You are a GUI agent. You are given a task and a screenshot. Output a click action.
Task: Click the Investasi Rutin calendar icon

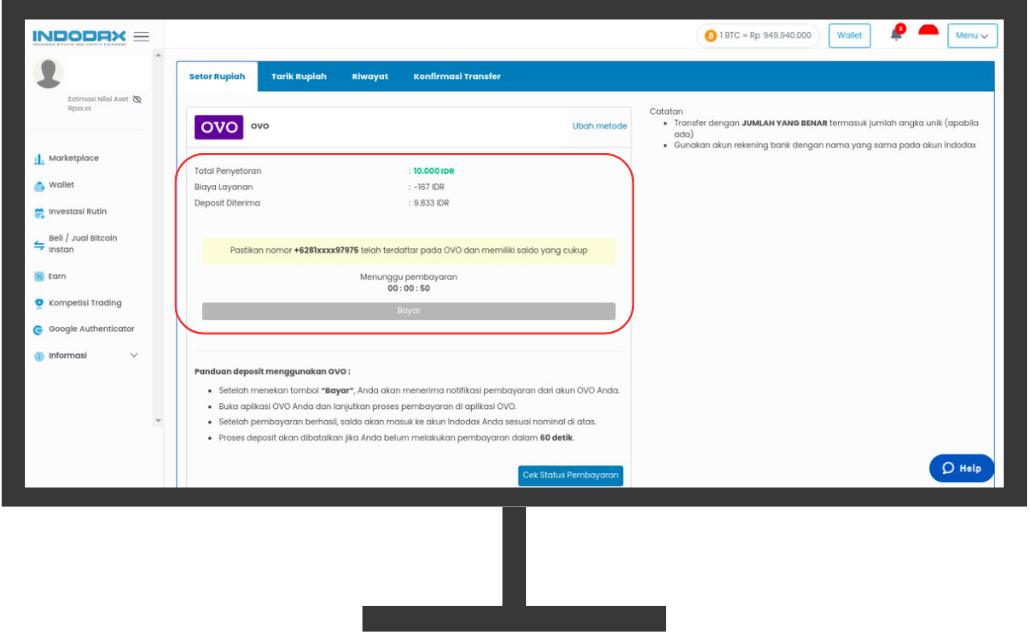(39, 212)
